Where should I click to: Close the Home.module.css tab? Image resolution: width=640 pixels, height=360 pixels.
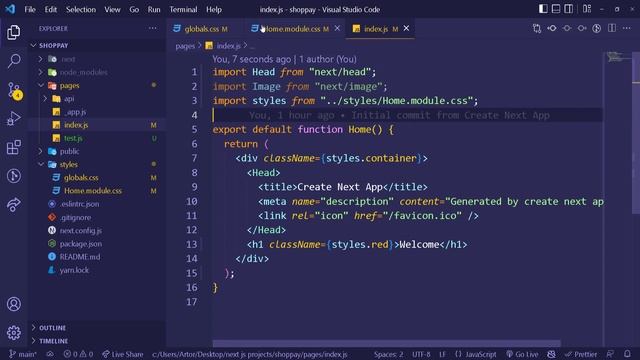[x=337, y=28]
